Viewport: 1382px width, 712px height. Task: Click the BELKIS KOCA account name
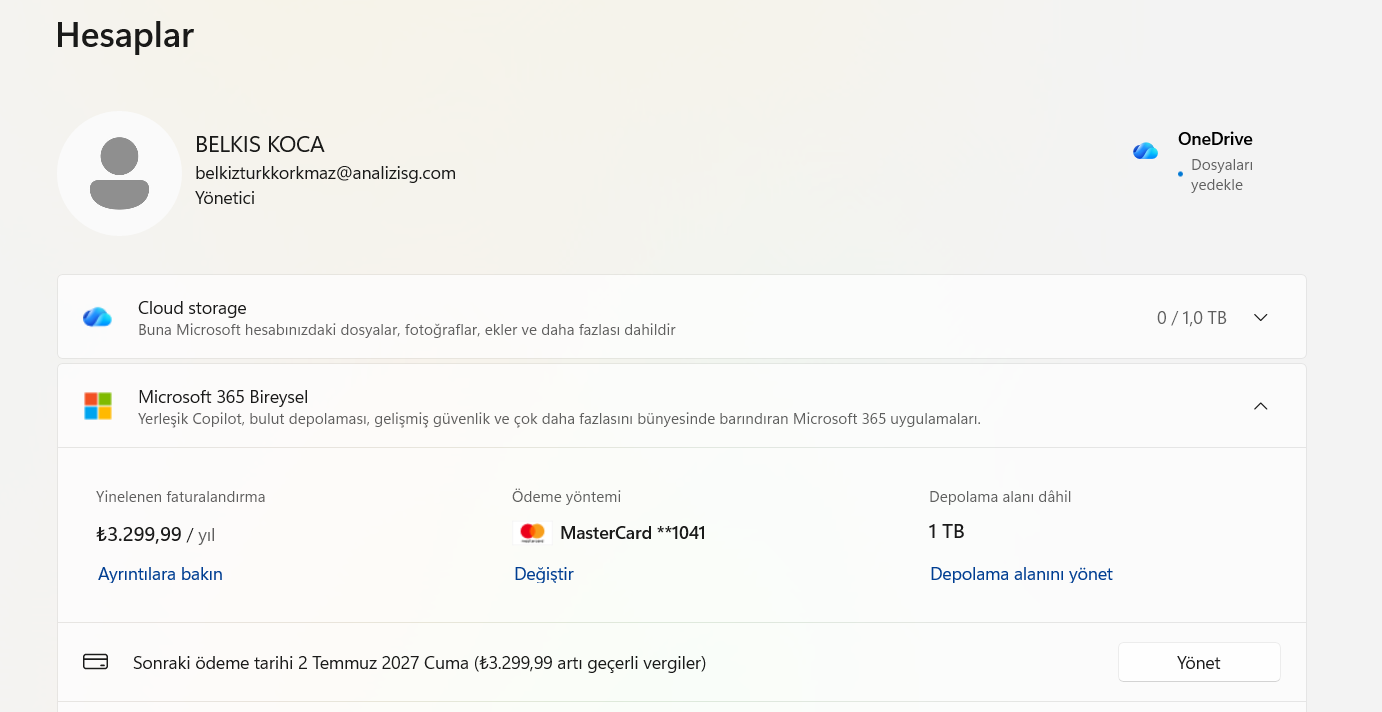260,145
